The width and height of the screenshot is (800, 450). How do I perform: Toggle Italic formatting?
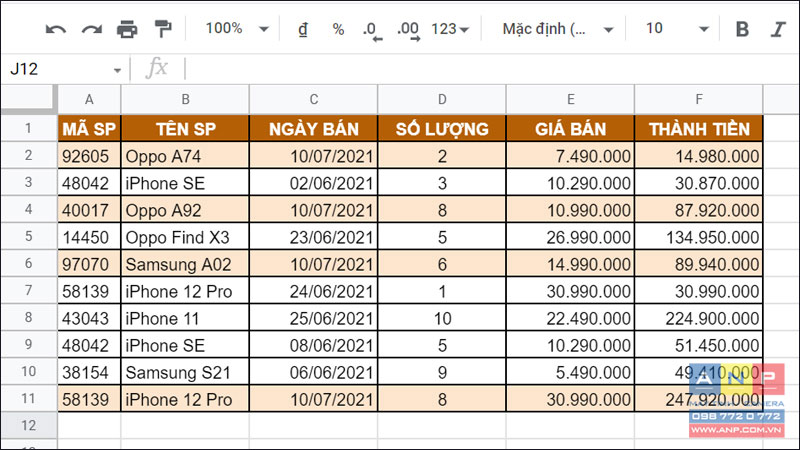[778, 29]
